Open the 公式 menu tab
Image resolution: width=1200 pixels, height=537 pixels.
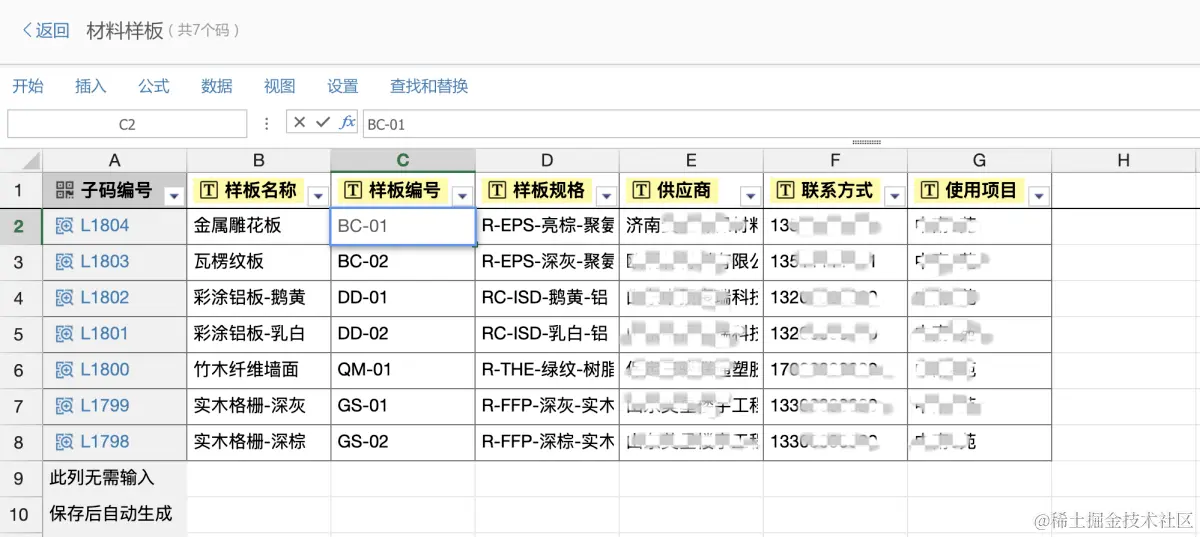(x=154, y=86)
